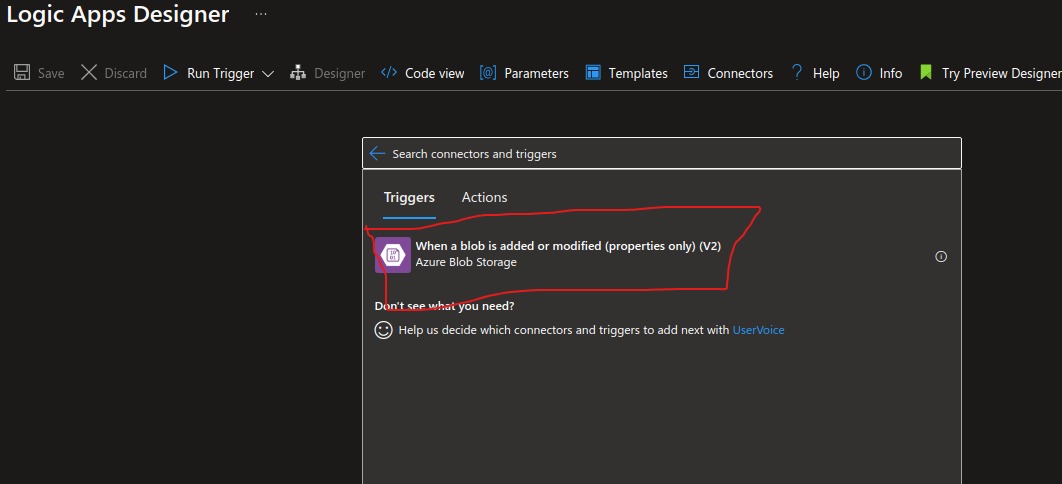Click the smiley face feedback icon
The height and width of the screenshot is (484, 1062).
(x=383, y=330)
